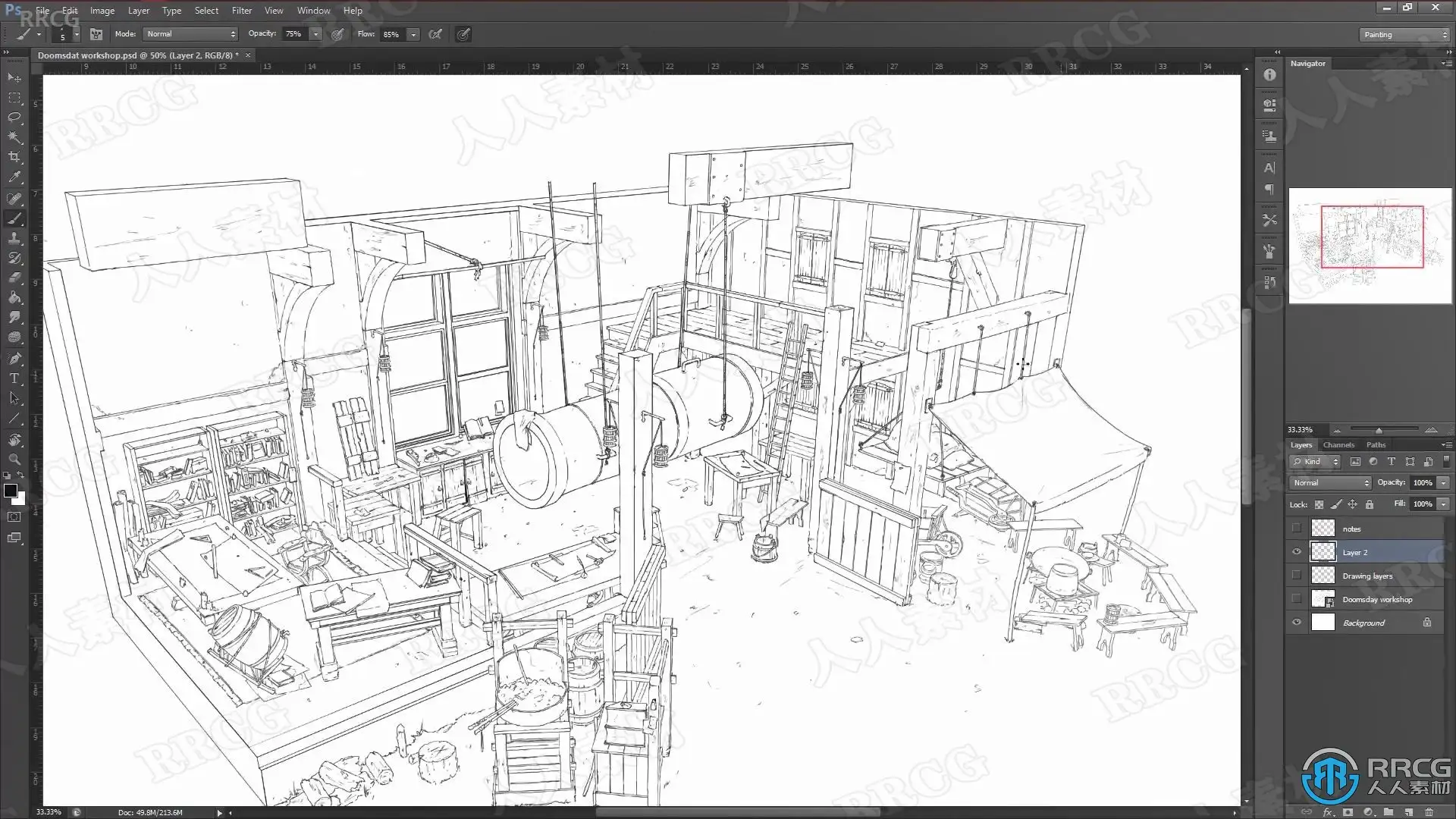Open the Filter menu
The height and width of the screenshot is (819, 1456).
pyautogui.click(x=241, y=11)
